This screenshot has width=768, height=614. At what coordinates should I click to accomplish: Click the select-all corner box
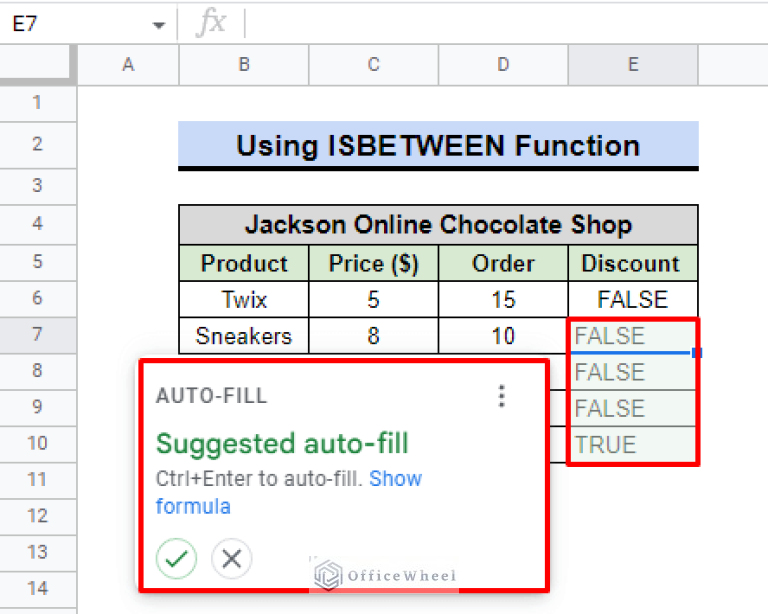point(38,65)
